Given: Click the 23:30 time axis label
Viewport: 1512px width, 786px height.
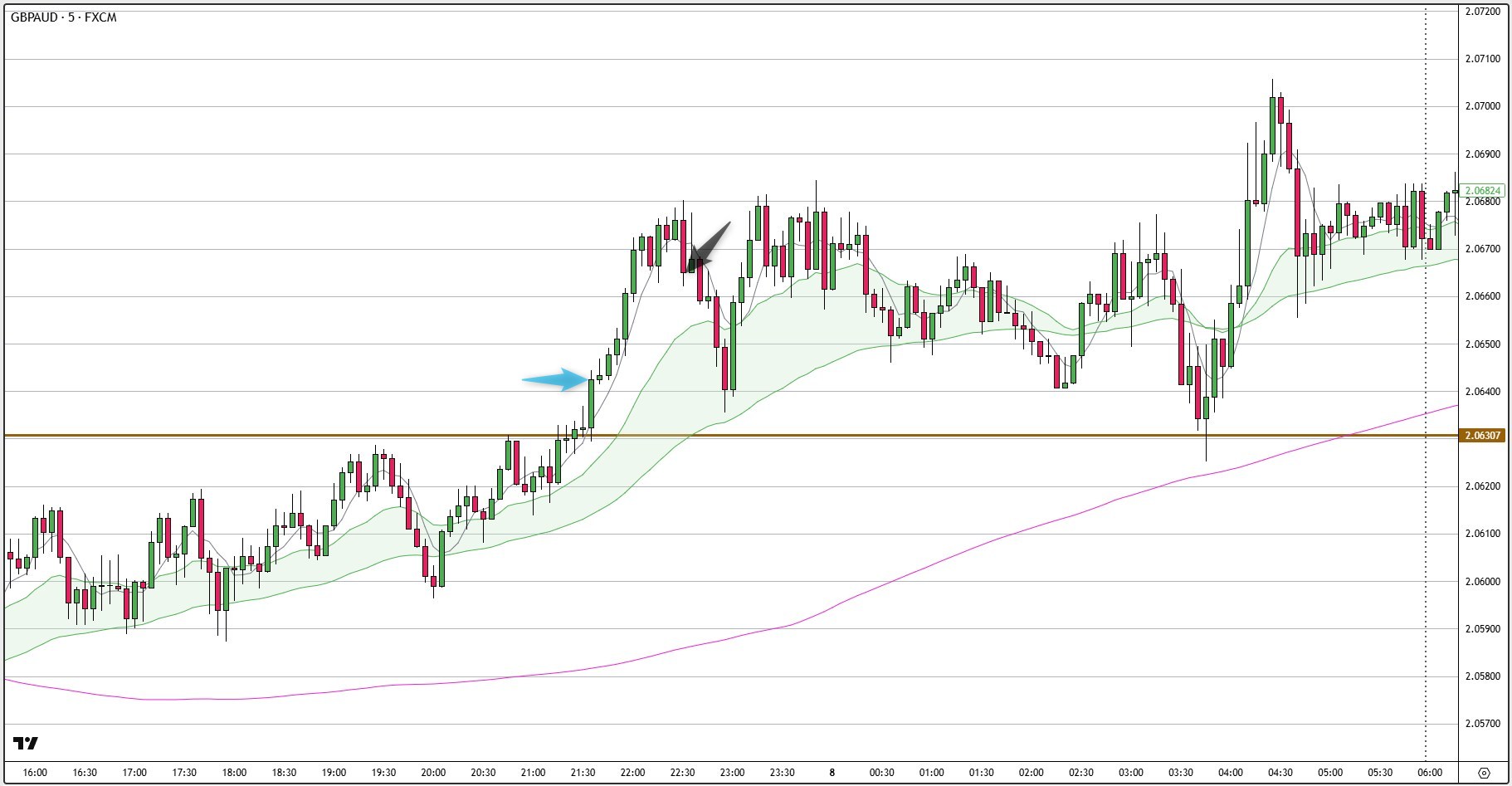Looking at the screenshot, I should point(782,773).
